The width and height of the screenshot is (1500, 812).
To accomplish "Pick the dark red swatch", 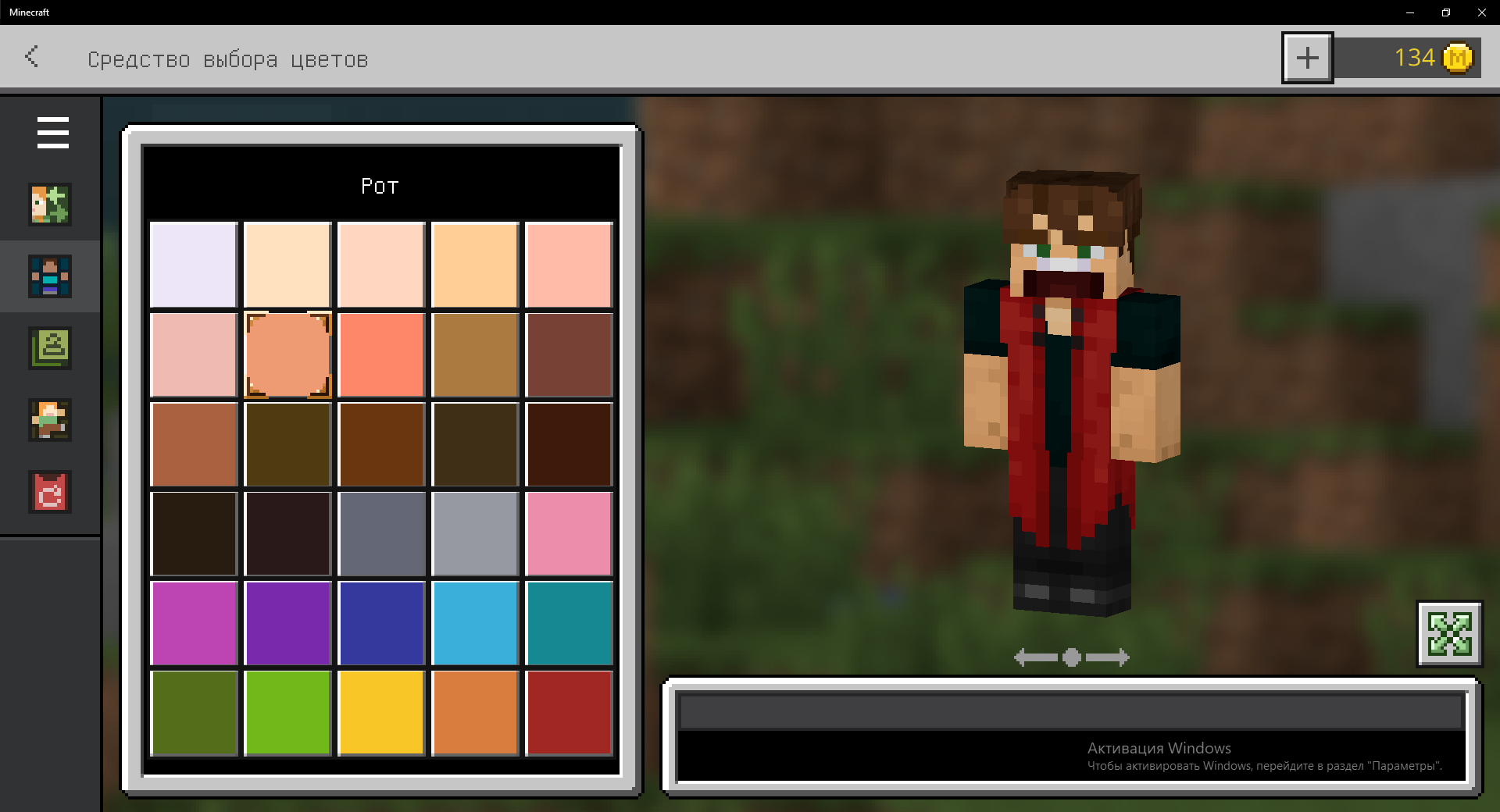I will tap(569, 713).
